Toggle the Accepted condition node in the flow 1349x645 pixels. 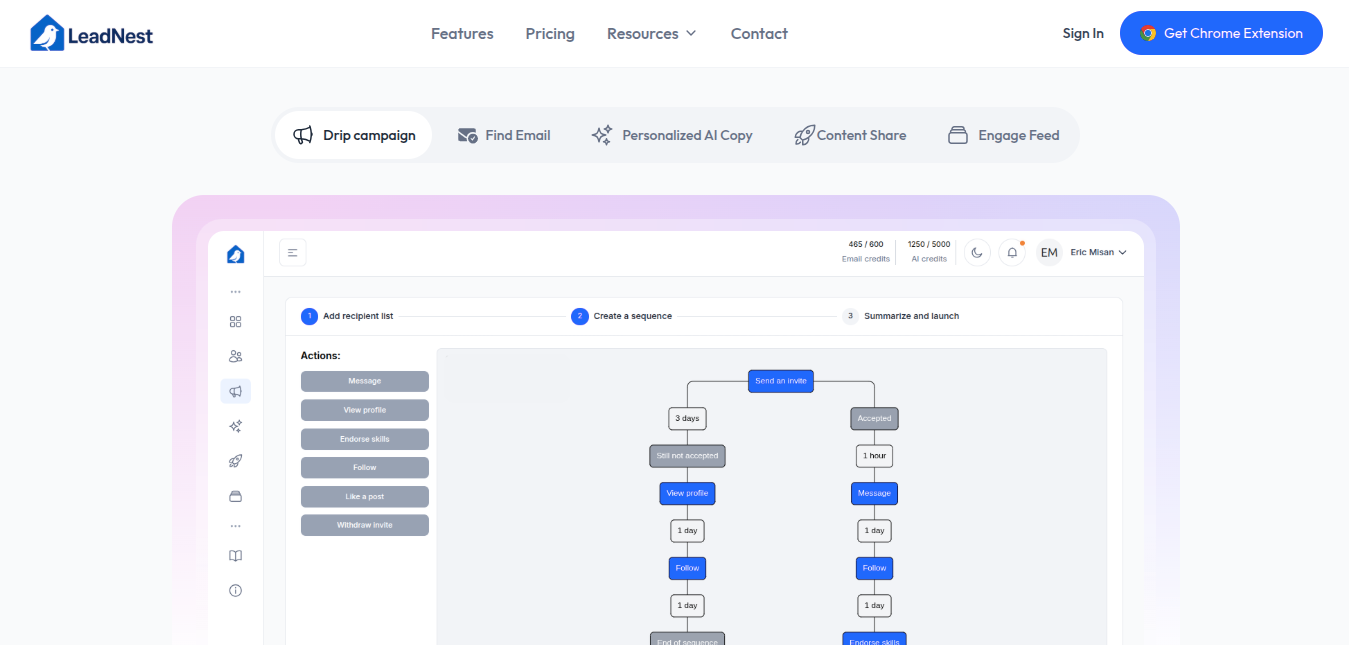[x=874, y=418]
